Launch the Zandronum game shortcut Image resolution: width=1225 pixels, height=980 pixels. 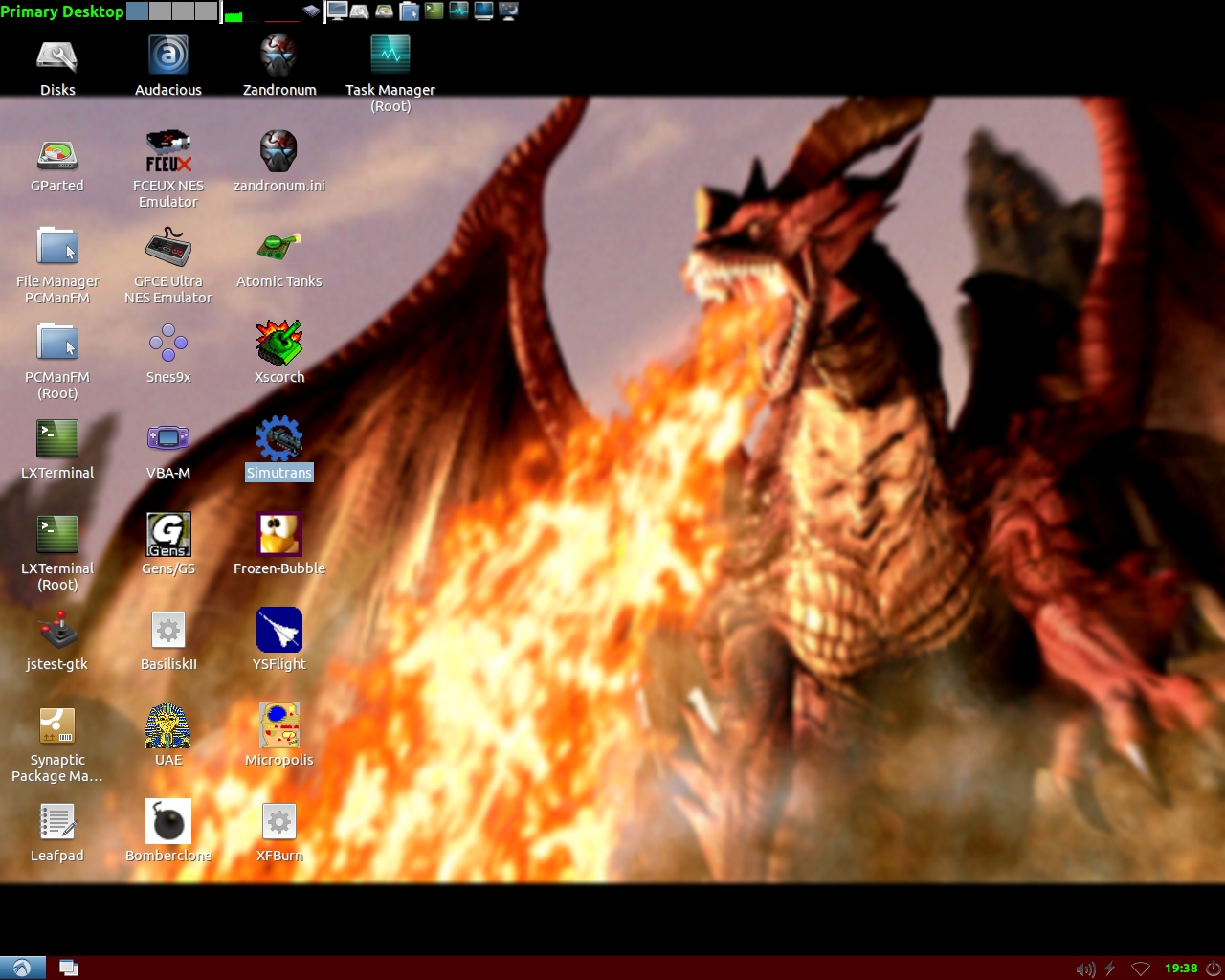click(278, 56)
